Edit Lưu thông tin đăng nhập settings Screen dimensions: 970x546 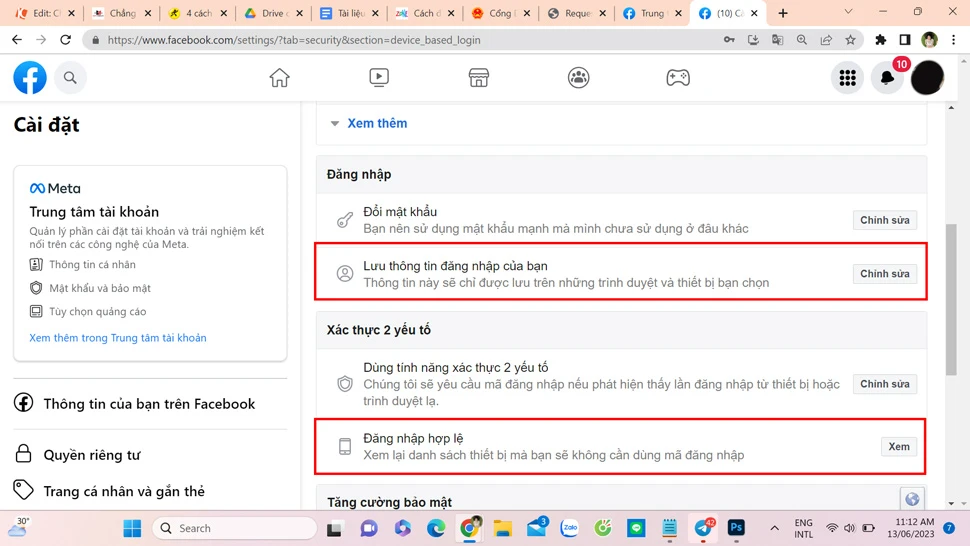(885, 274)
